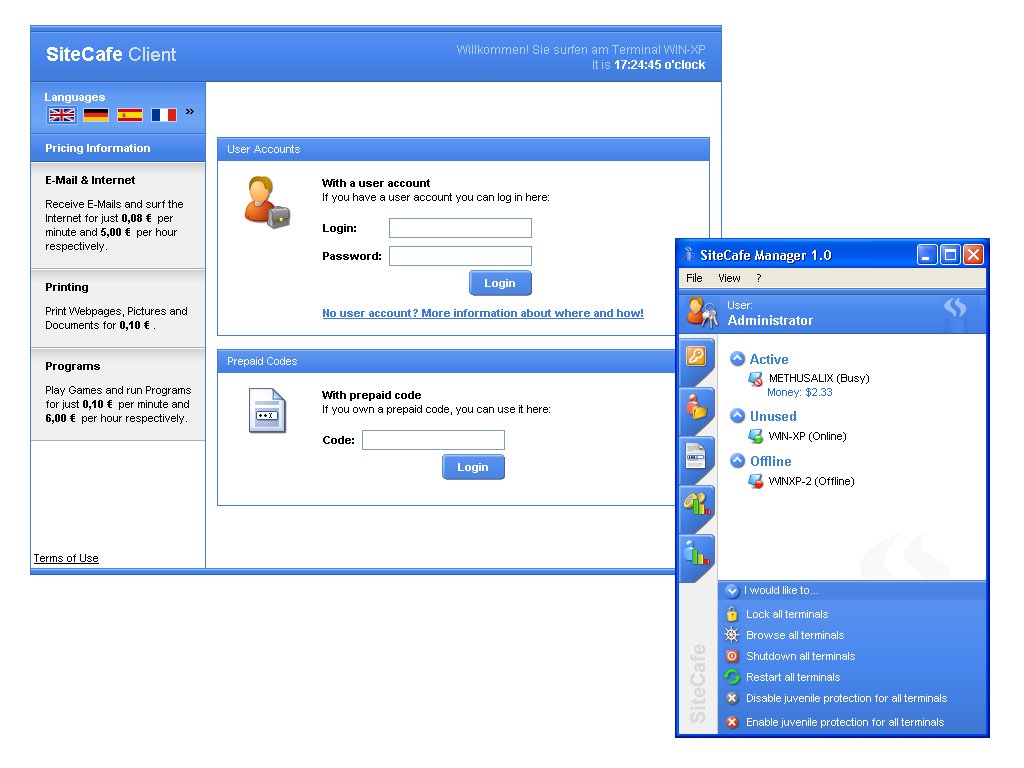Viewport: 1024px width, 768px height.
Task: Open the prepaid codes document tab in Manager sidebar
Action: click(x=697, y=456)
